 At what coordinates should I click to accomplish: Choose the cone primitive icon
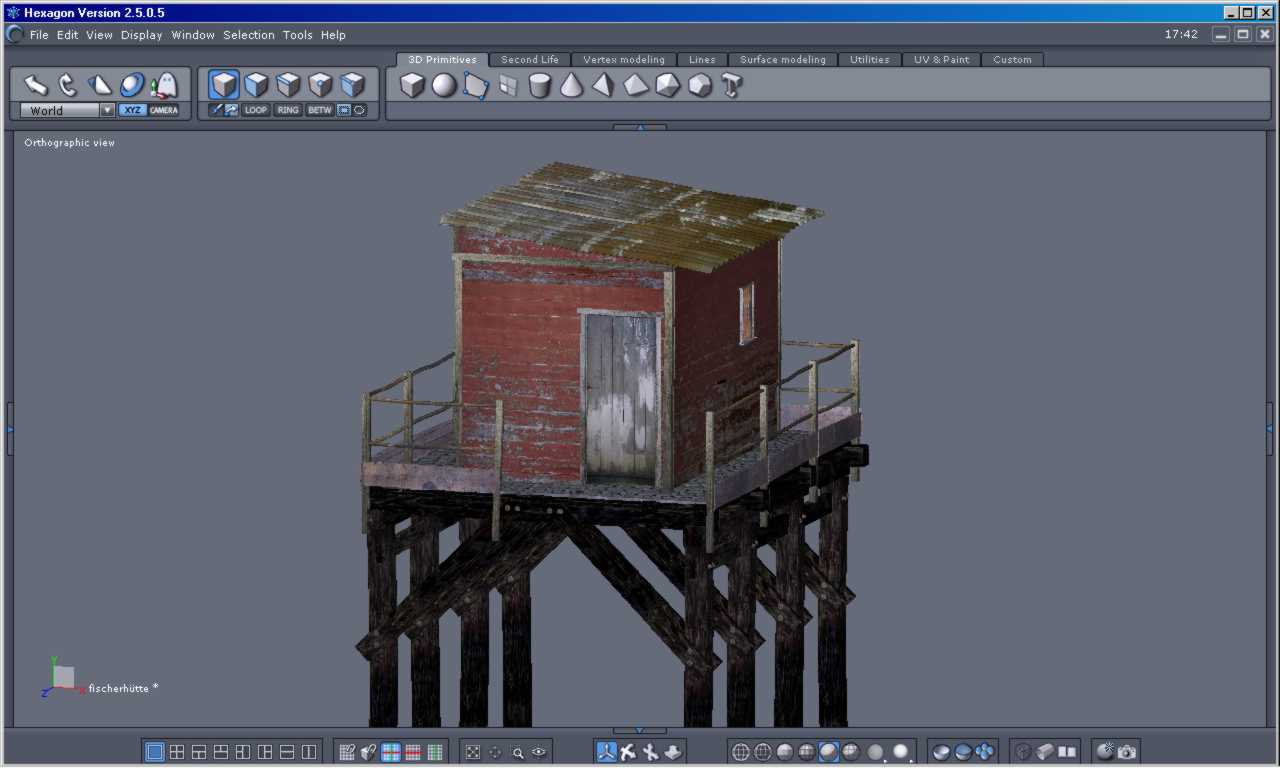click(571, 86)
